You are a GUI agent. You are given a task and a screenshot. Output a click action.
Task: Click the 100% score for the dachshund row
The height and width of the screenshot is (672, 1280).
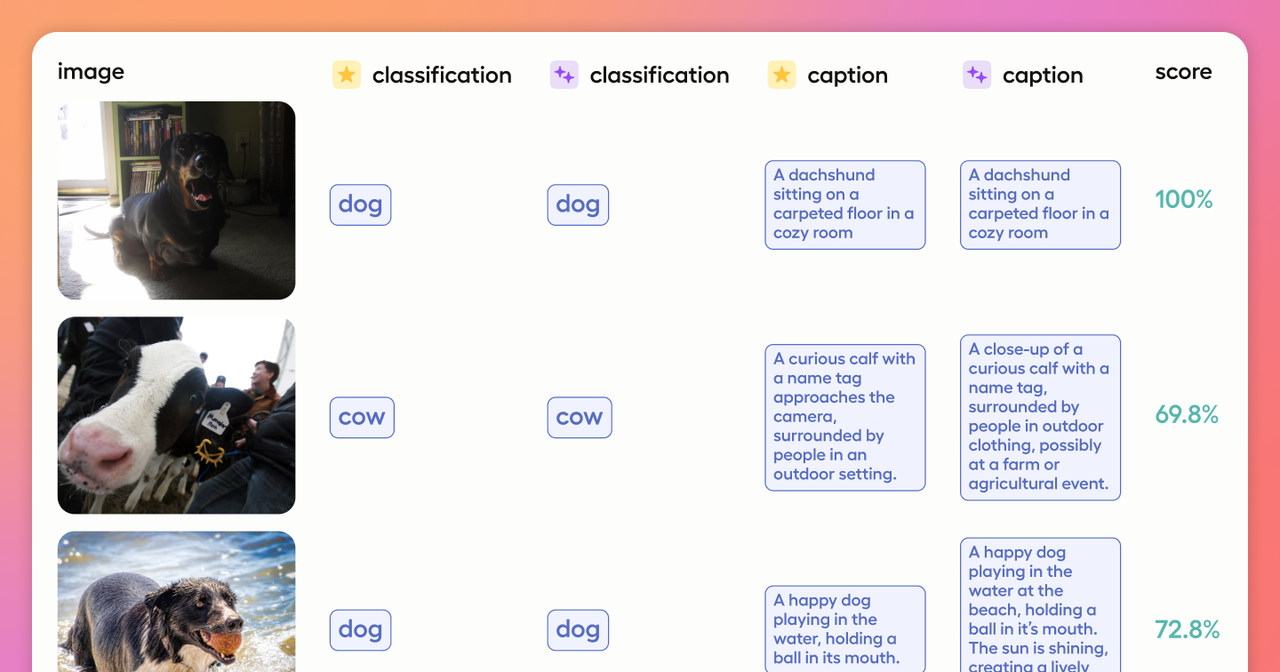(x=1184, y=199)
